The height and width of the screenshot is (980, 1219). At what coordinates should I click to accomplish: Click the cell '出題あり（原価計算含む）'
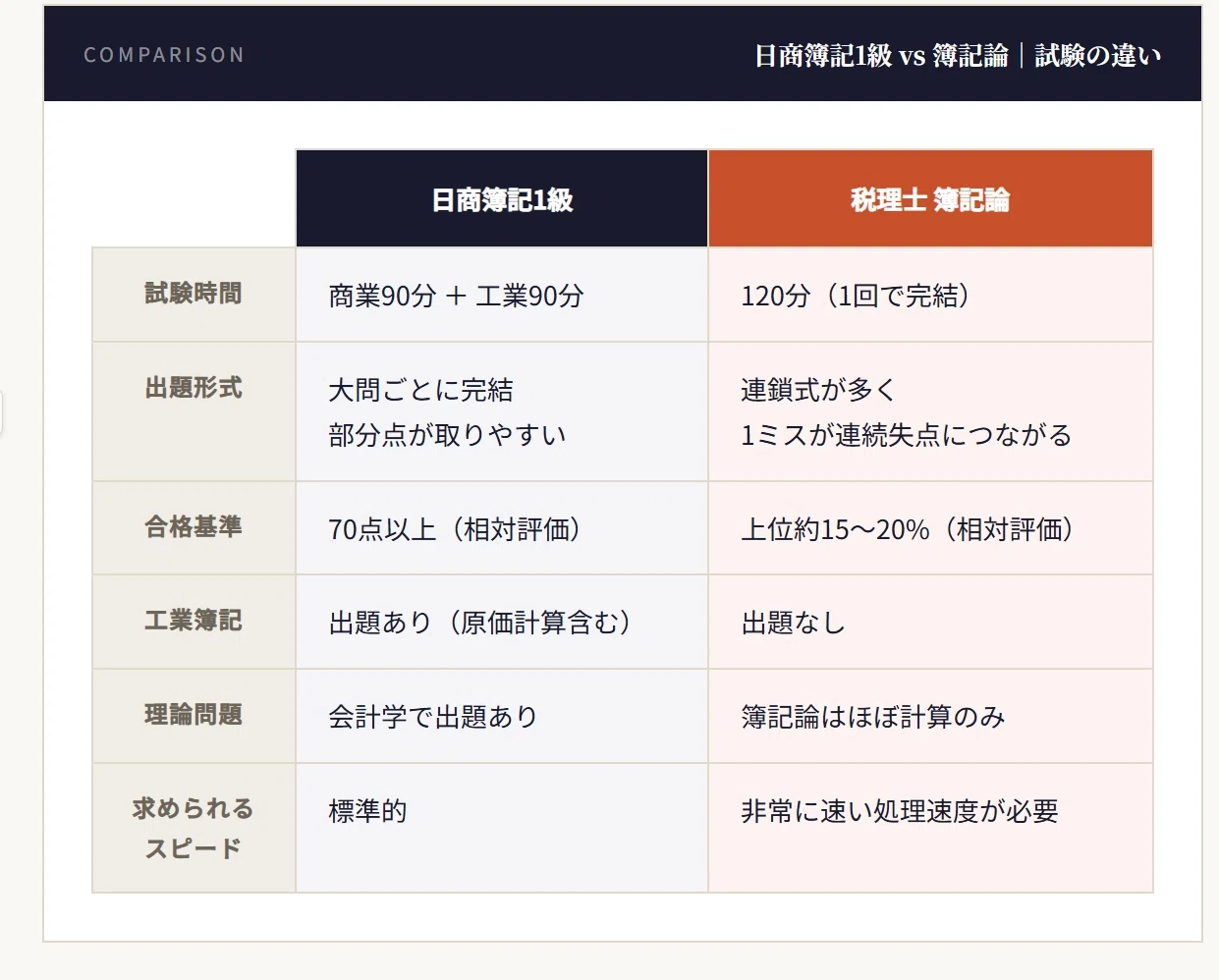click(x=502, y=623)
